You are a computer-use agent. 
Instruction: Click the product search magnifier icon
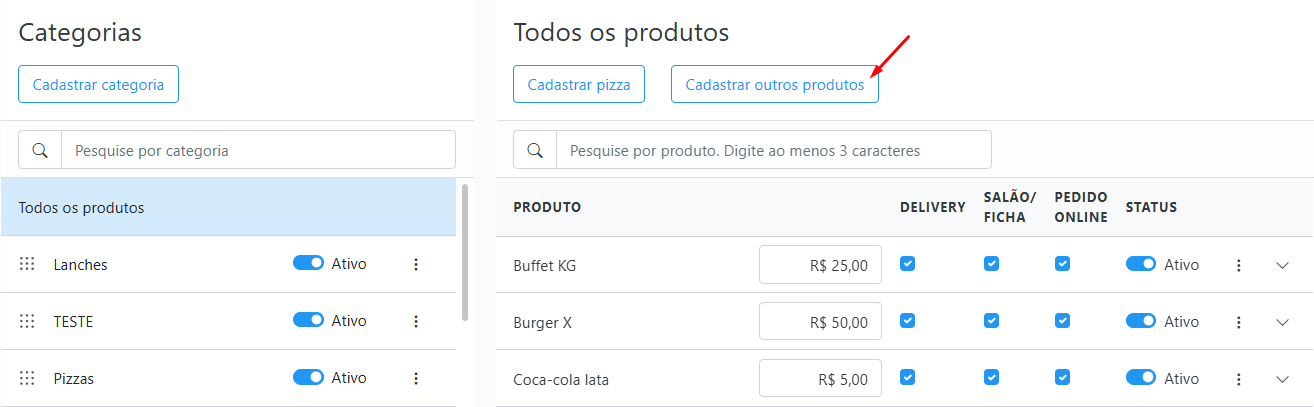[535, 150]
